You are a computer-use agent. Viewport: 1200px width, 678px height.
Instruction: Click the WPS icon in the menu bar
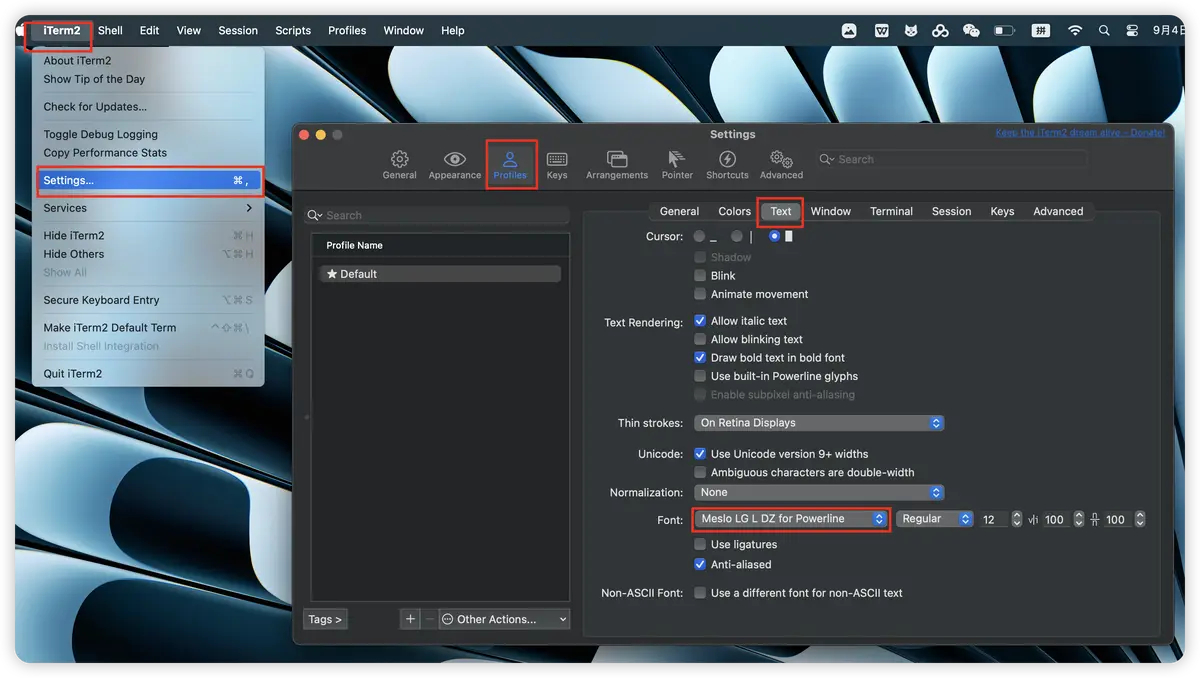pos(881,31)
